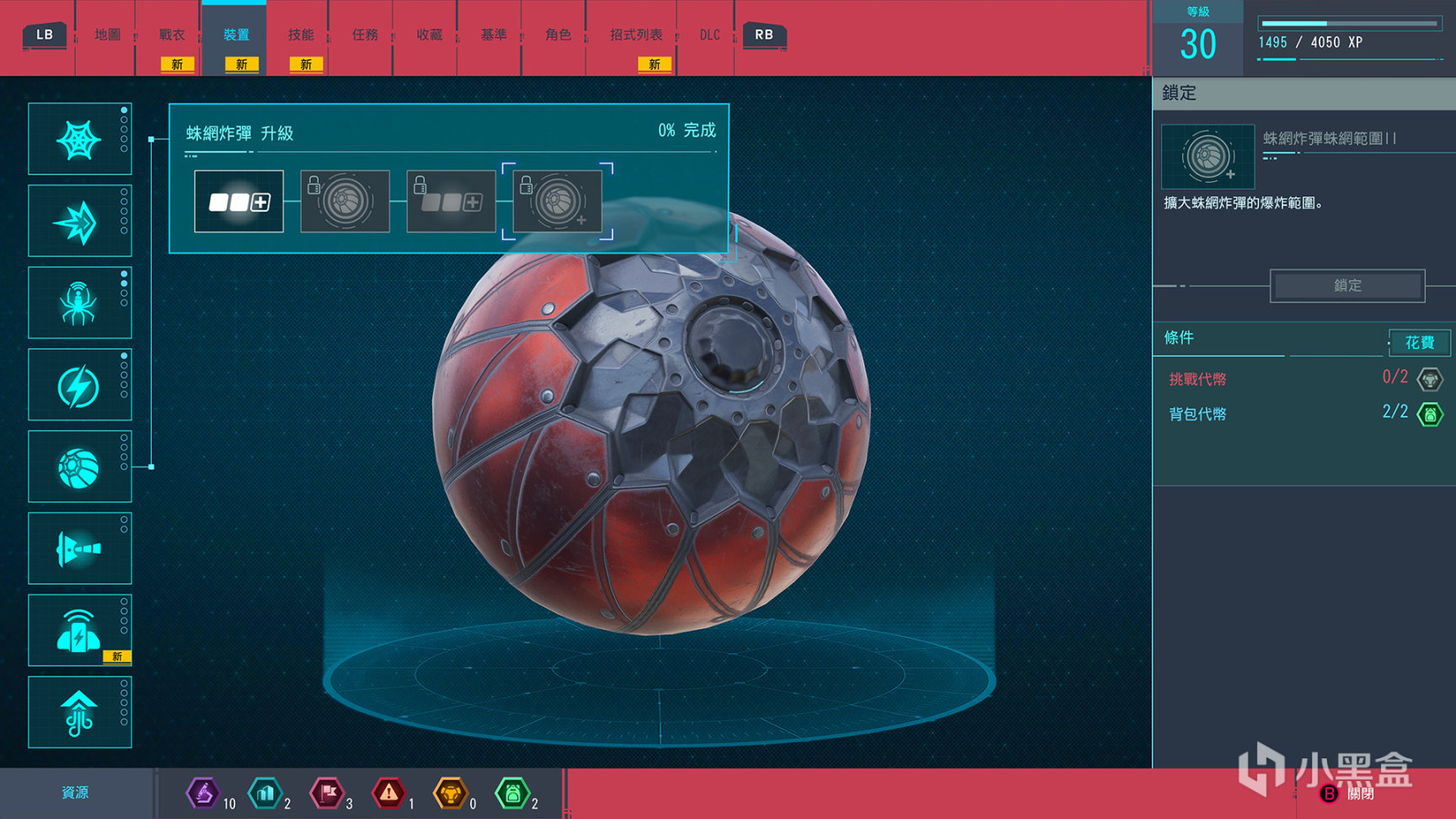Select the Concussive Blast gadget icon
The width and height of the screenshot is (1456, 819).
pos(80,548)
